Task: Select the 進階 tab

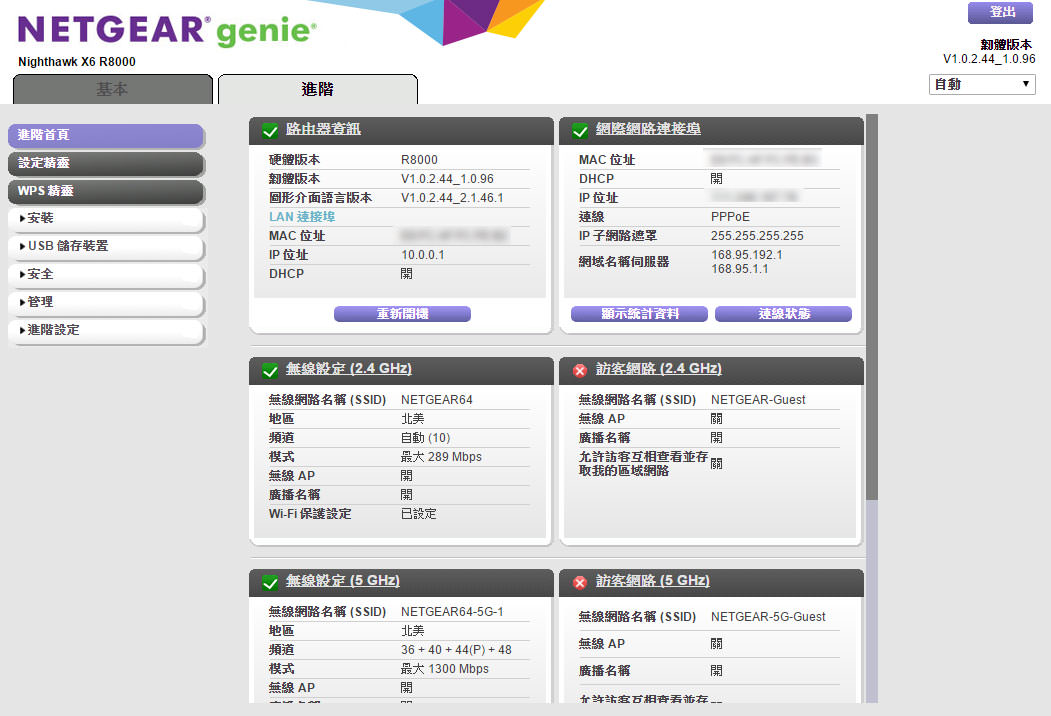Action: click(x=317, y=89)
